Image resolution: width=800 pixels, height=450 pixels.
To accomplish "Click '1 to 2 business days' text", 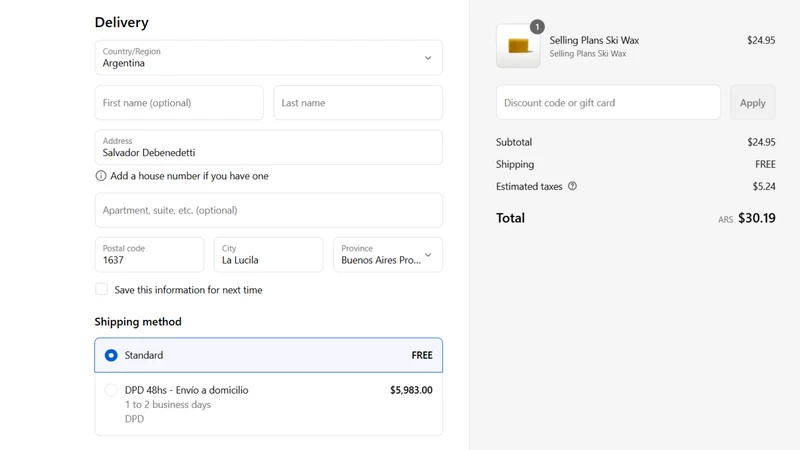I will [168, 405].
